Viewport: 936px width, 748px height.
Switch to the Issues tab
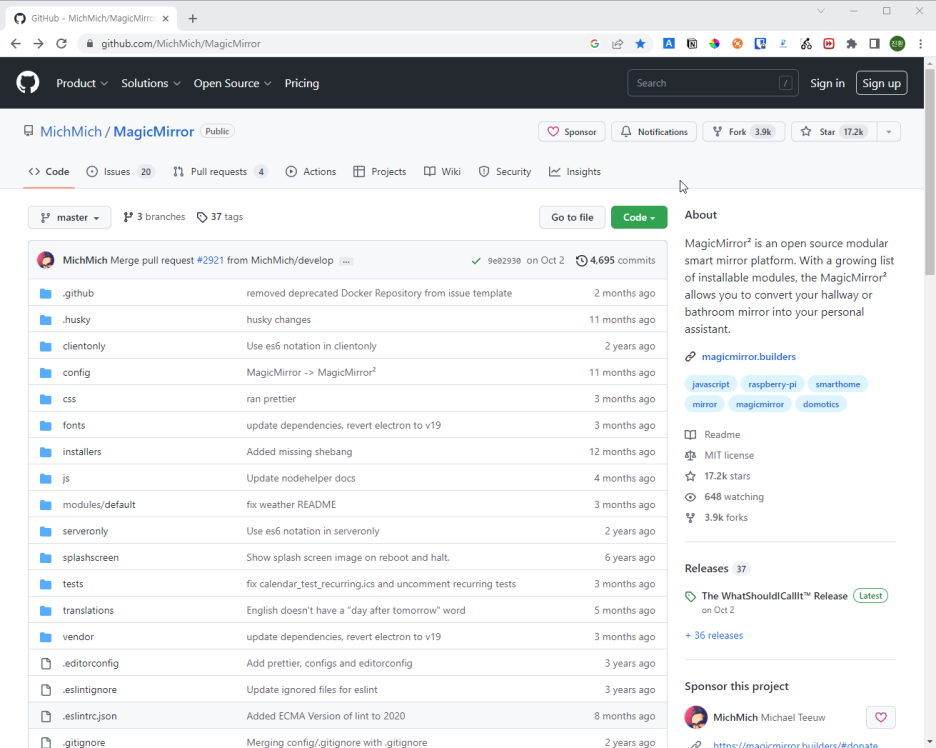coord(120,171)
